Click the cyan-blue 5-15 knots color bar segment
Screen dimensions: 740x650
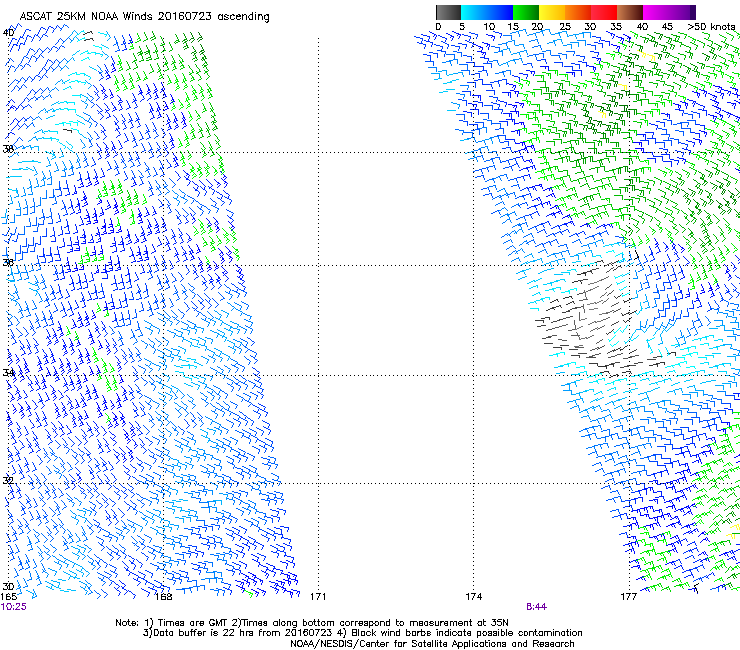[x=487, y=12]
